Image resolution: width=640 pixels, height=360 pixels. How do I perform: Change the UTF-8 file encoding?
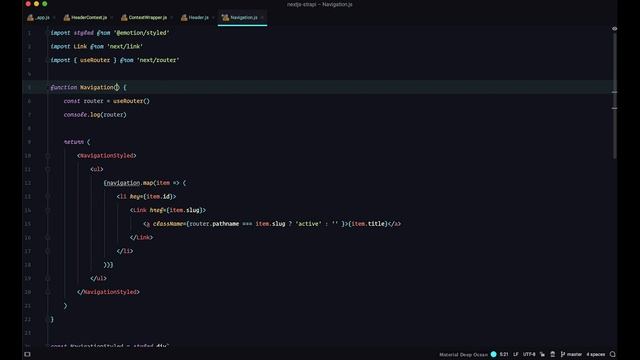tap(529, 354)
